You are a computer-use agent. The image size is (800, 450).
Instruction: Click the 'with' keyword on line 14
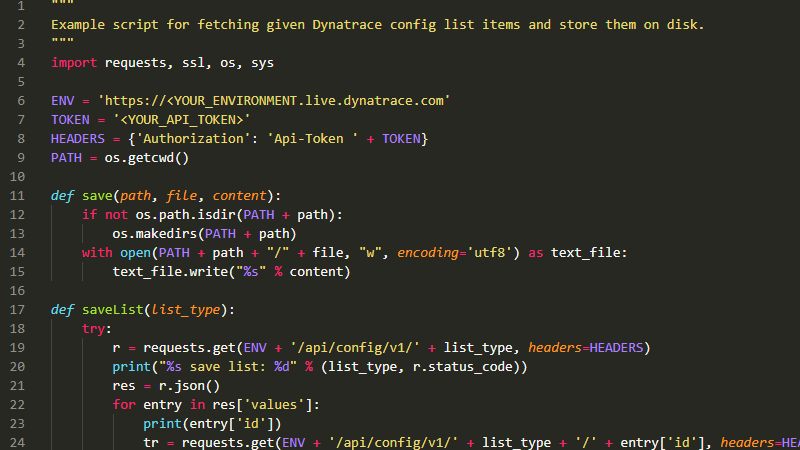(97, 253)
